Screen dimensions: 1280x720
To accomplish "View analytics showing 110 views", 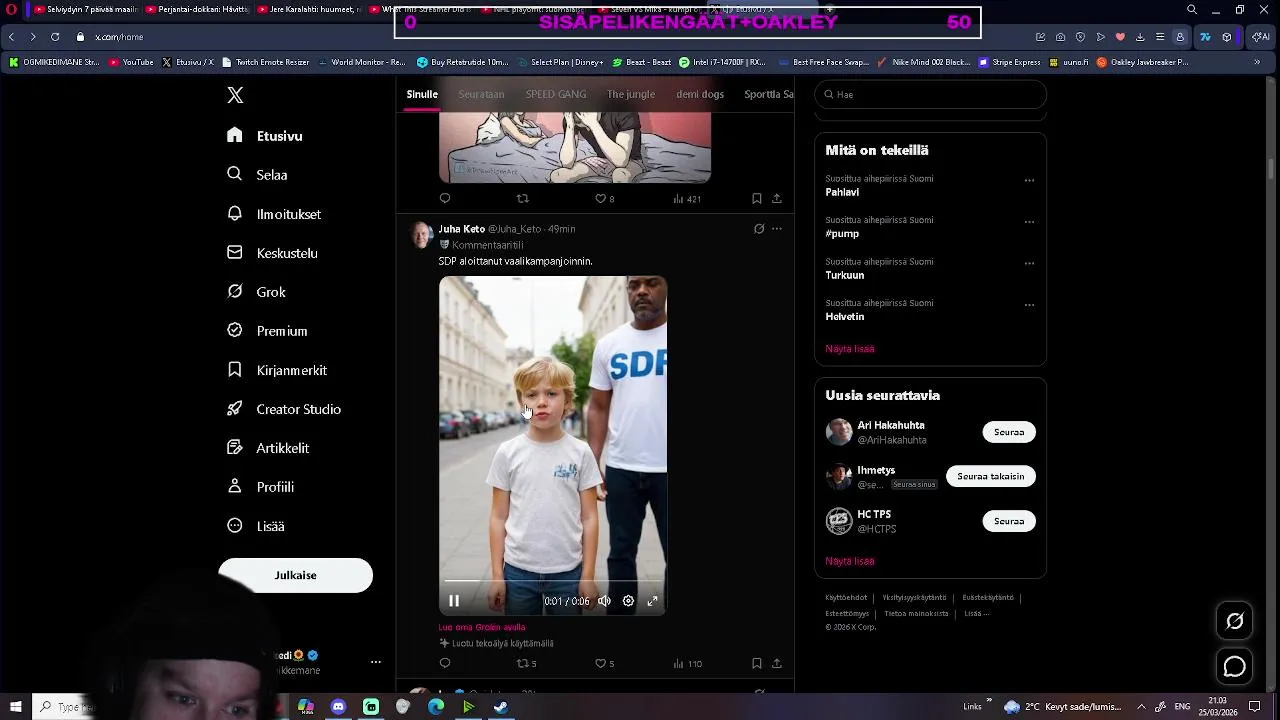I will [x=687, y=663].
